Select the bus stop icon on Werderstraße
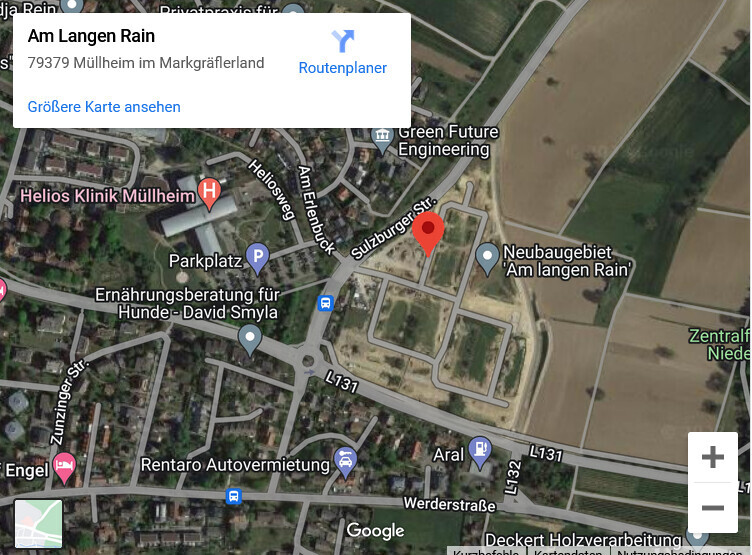The width and height of the screenshot is (752, 555). pos(234,496)
